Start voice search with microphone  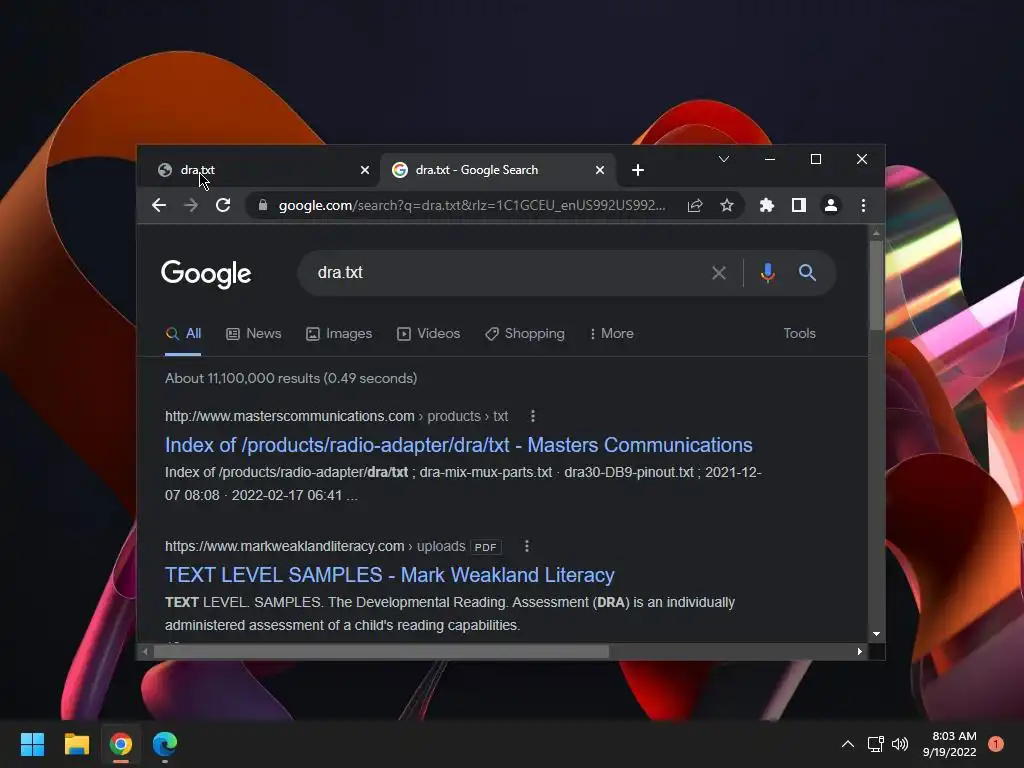(x=768, y=273)
